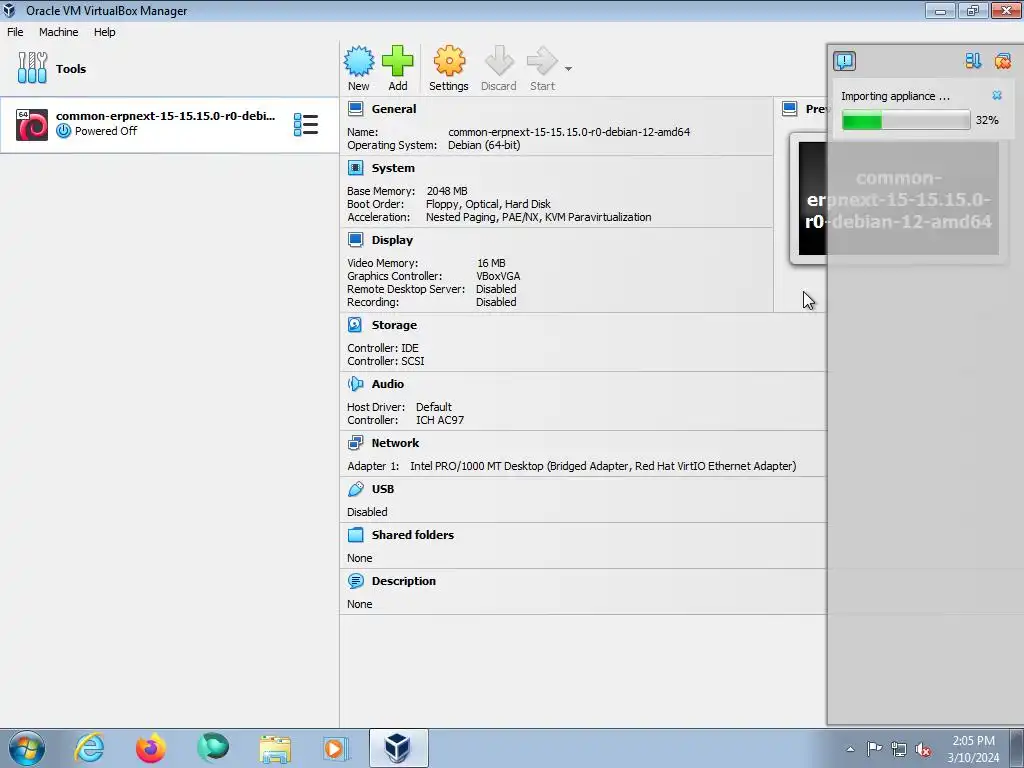Screen dimensions: 1024x768
Task: Open the Shared folders heading link
Action: (x=413, y=535)
